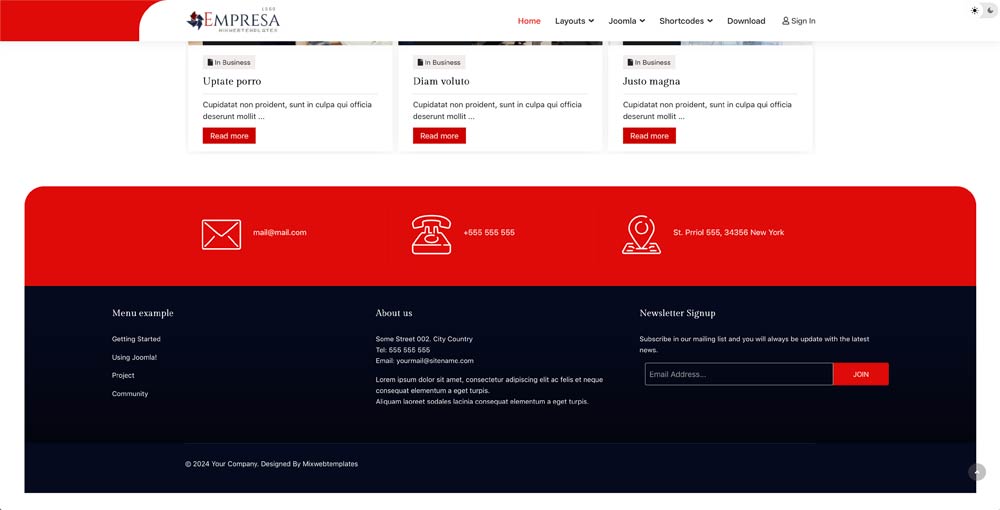Image resolution: width=1000 pixels, height=510 pixels.
Task: Open the Download menu item
Action: (746, 21)
